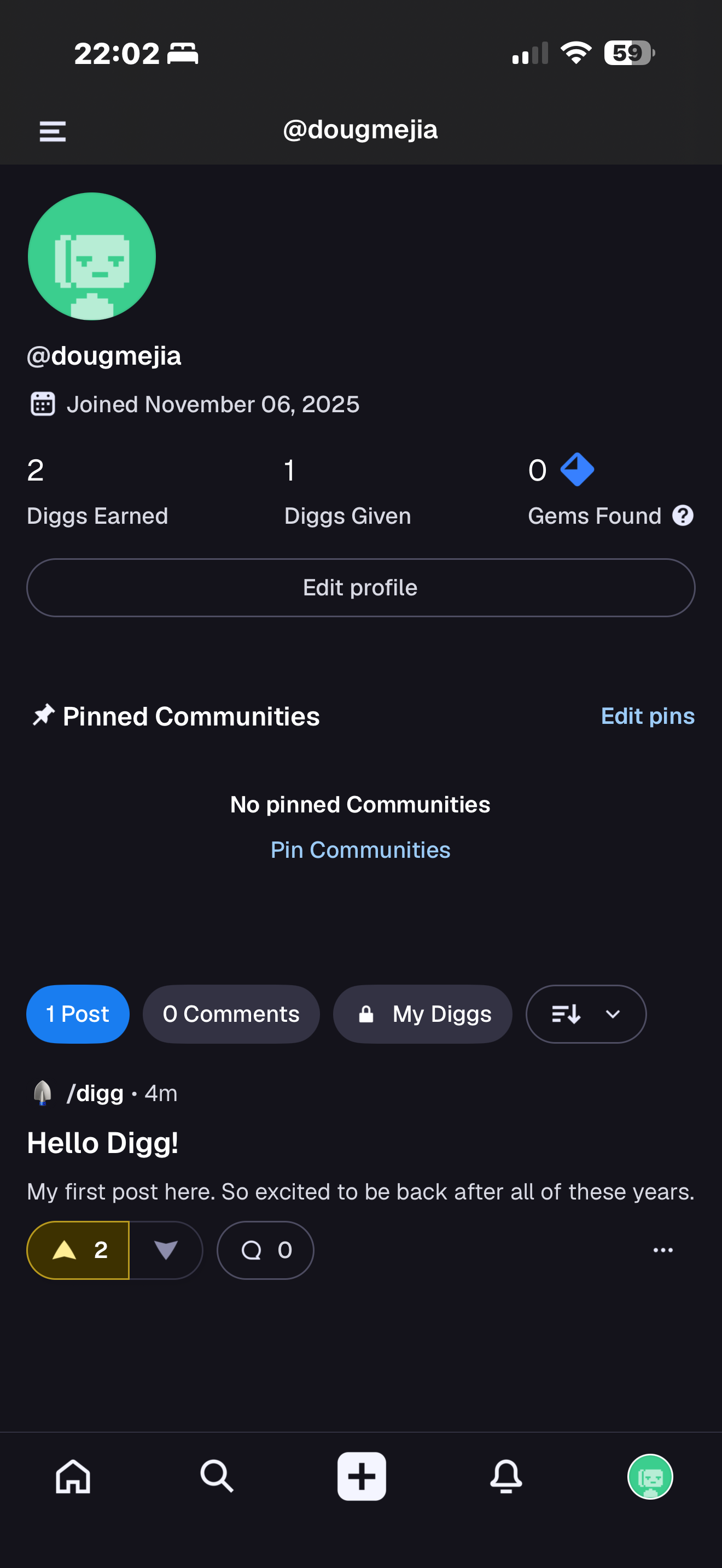This screenshot has height=1568, width=722.
Task: Select the 1 Post tab
Action: pyautogui.click(x=77, y=1014)
